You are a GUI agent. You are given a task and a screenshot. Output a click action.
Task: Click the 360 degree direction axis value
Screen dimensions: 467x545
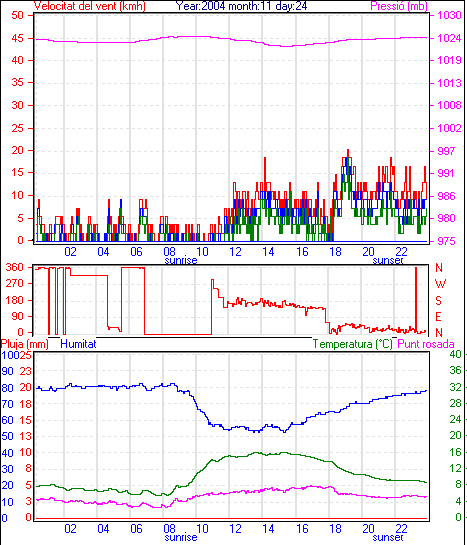[14, 267]
